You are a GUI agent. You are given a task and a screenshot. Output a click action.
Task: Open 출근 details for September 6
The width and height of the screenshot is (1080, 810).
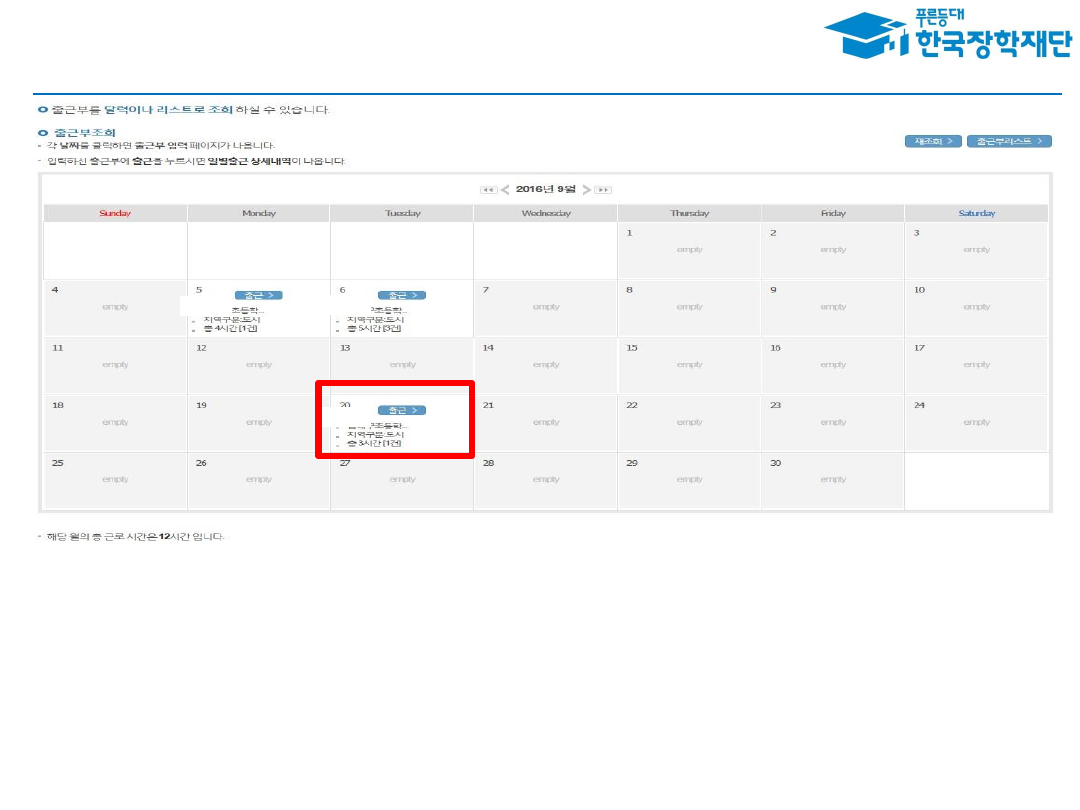coord(402,295)
